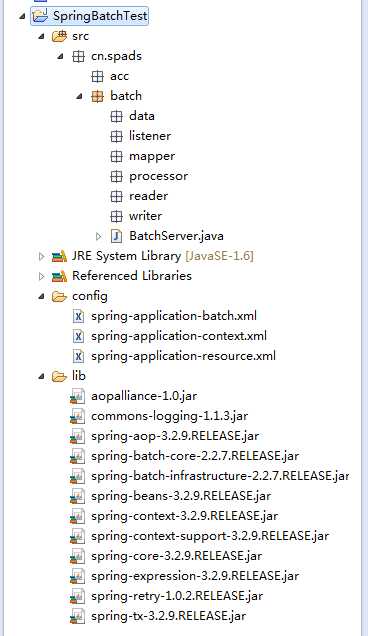Click the config folder icon
The image size is (368, 636).
(59, 297)
